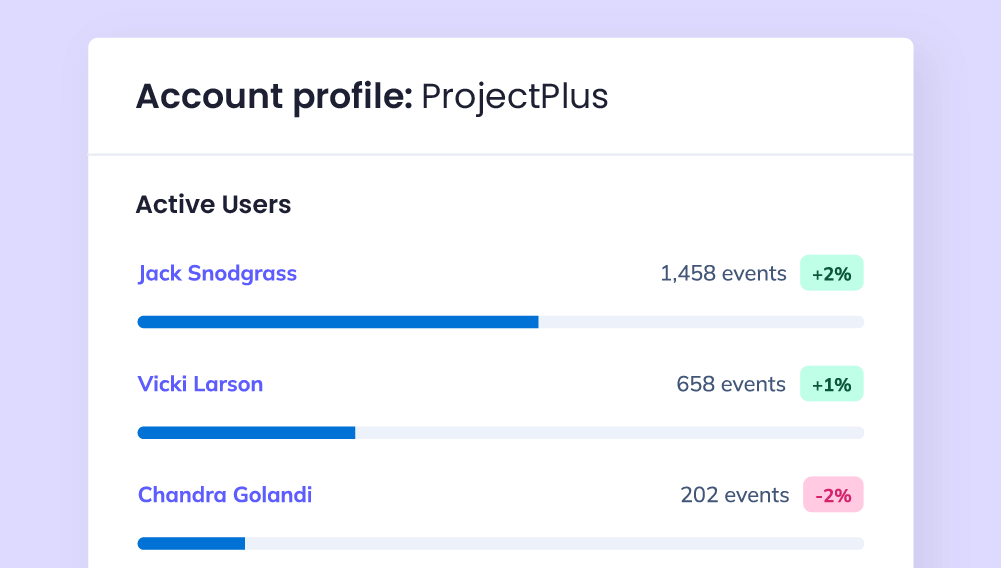Click the empty track of Jack Snodgrass's bar
Image resolution: width=1001 pixels, height=568 pixels.
point(700,322)
